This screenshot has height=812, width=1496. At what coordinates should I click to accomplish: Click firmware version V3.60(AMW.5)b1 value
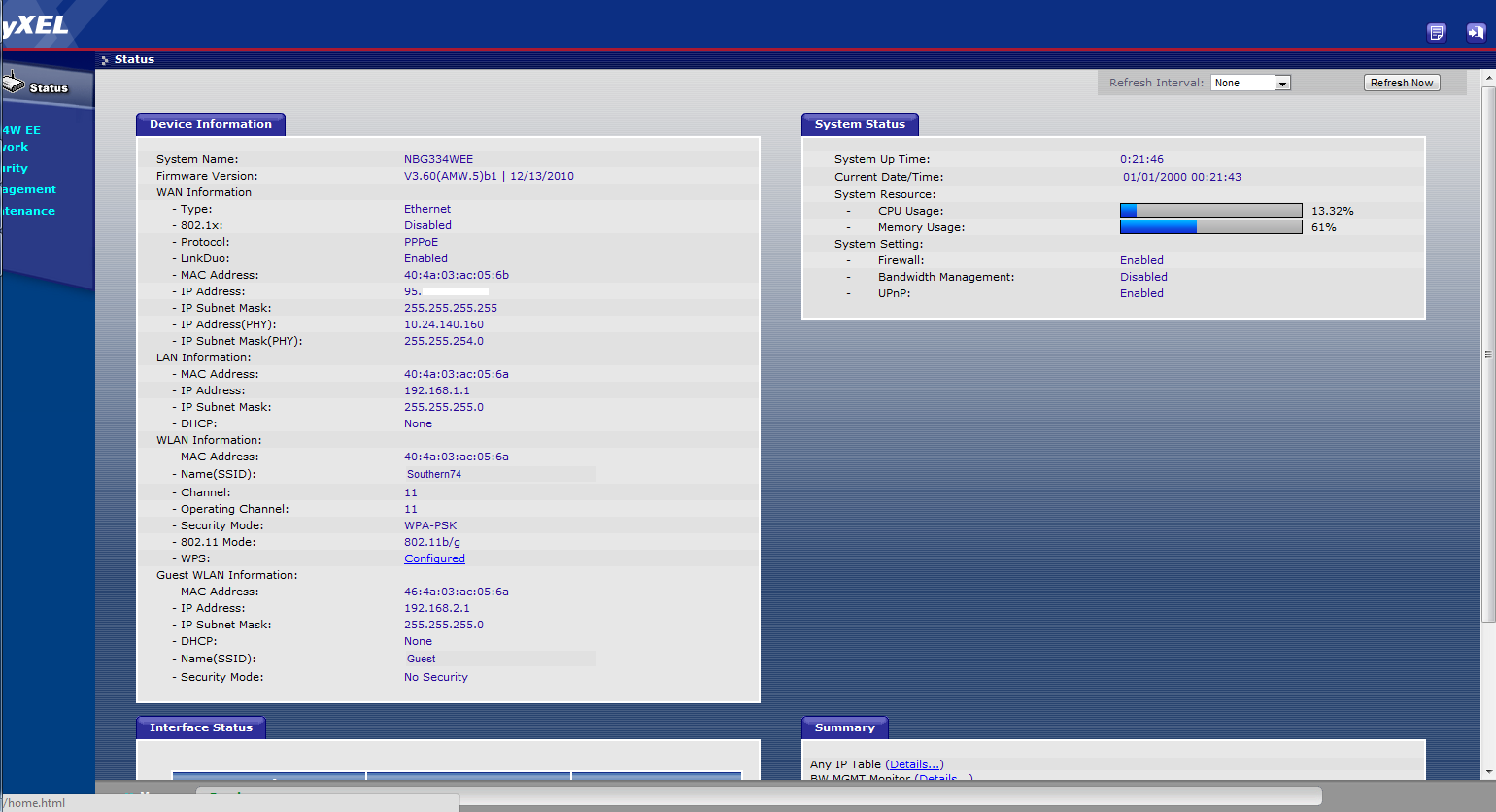pos(489,176)
